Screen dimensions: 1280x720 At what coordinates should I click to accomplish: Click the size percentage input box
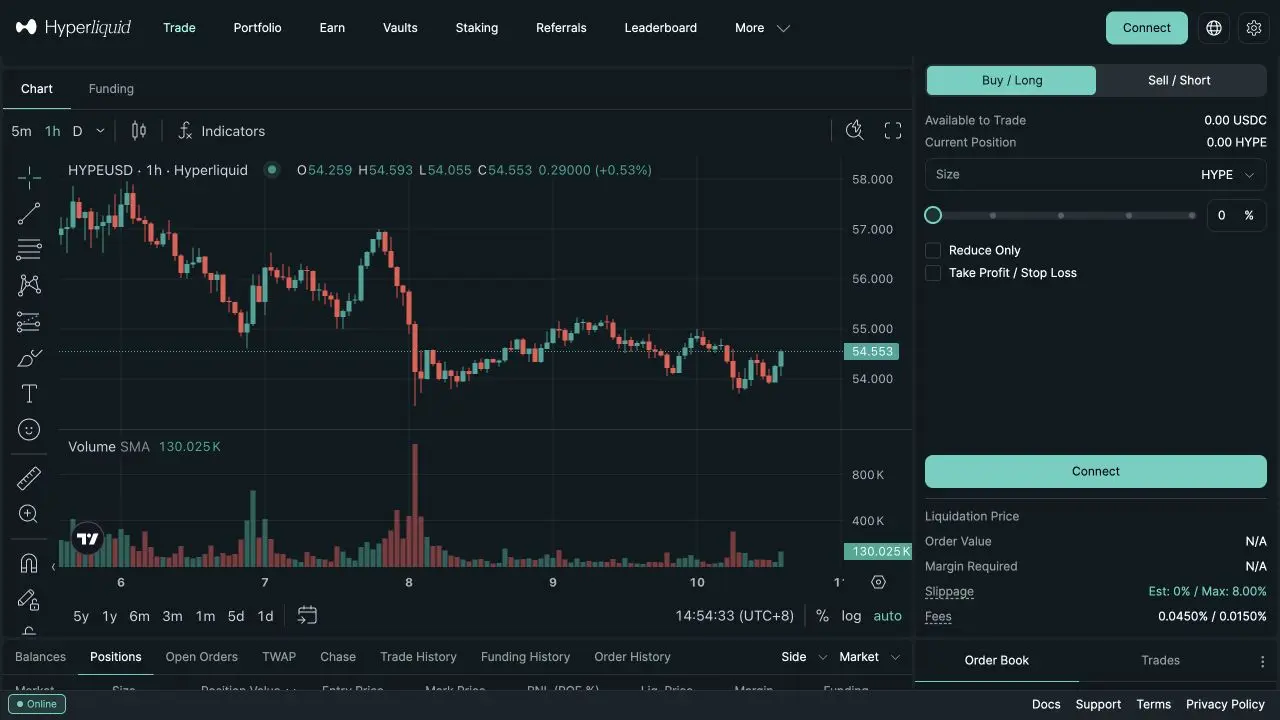(1237, 215)
